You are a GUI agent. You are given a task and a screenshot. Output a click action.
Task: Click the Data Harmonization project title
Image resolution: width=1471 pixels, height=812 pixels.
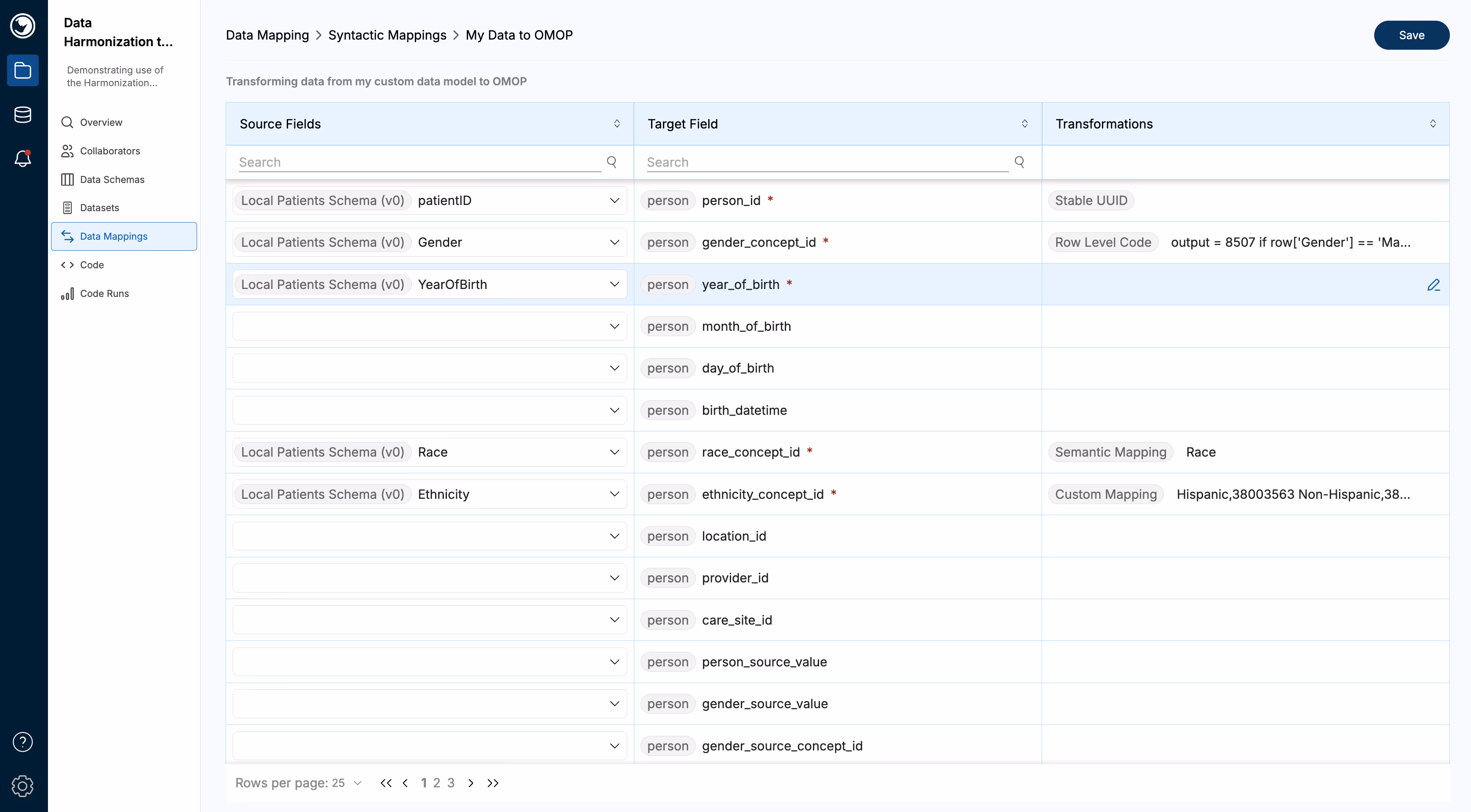pyautogui.click(x=118, y=32)
